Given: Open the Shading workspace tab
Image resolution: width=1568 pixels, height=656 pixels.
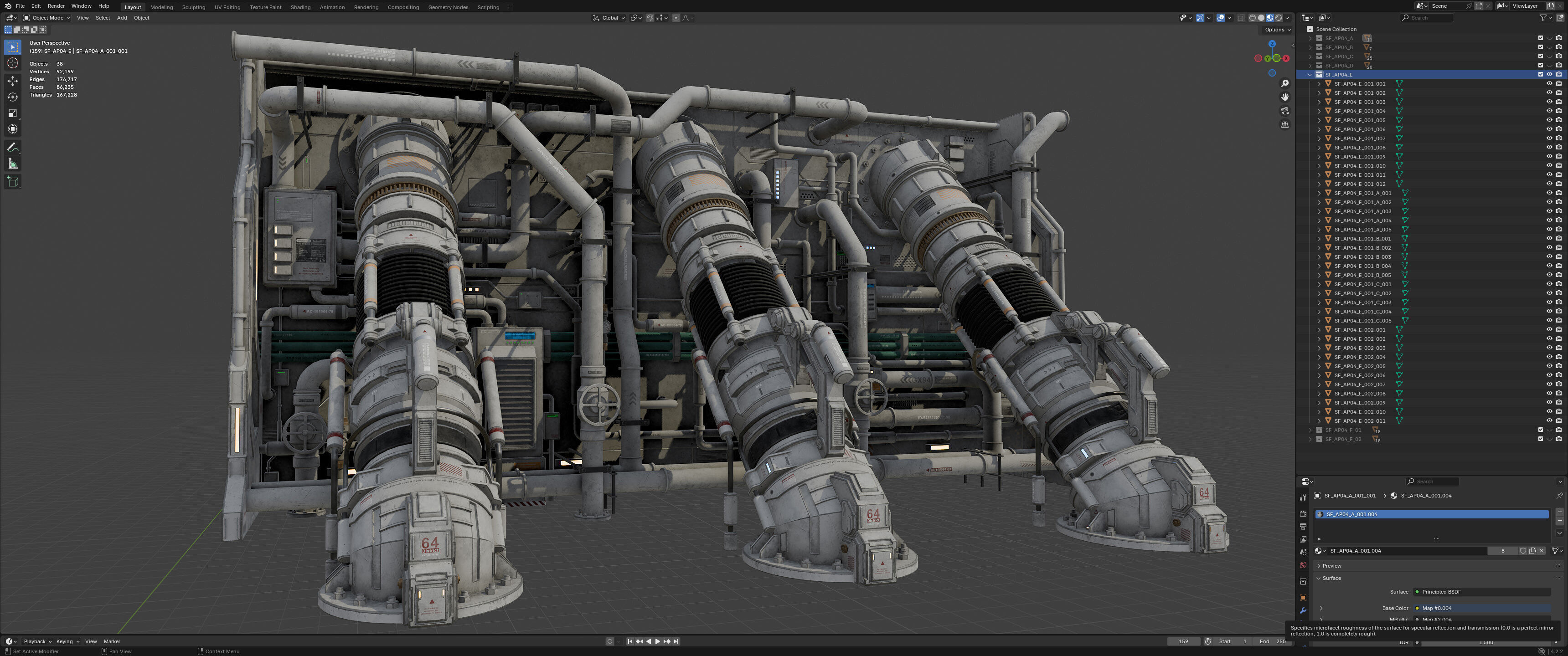Looking at the screenshot, I should pos(300,7).
